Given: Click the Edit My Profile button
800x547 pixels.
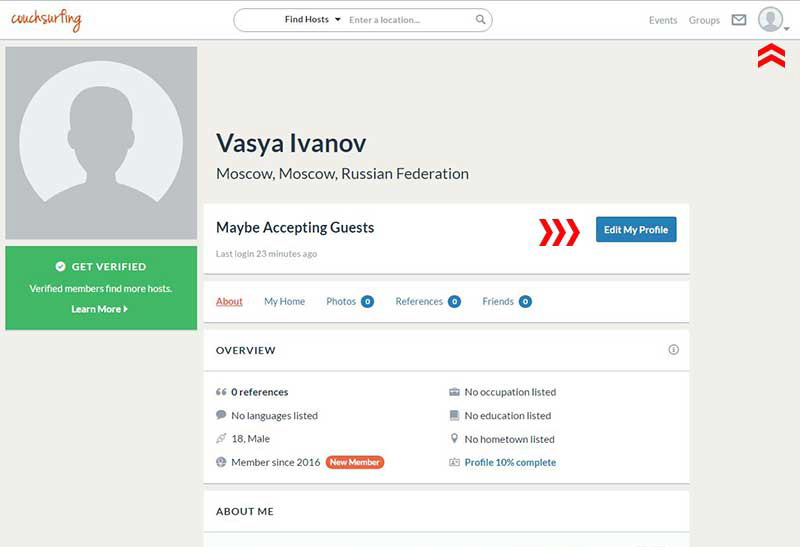Looking at the screenshot, I should pos(636,230).
